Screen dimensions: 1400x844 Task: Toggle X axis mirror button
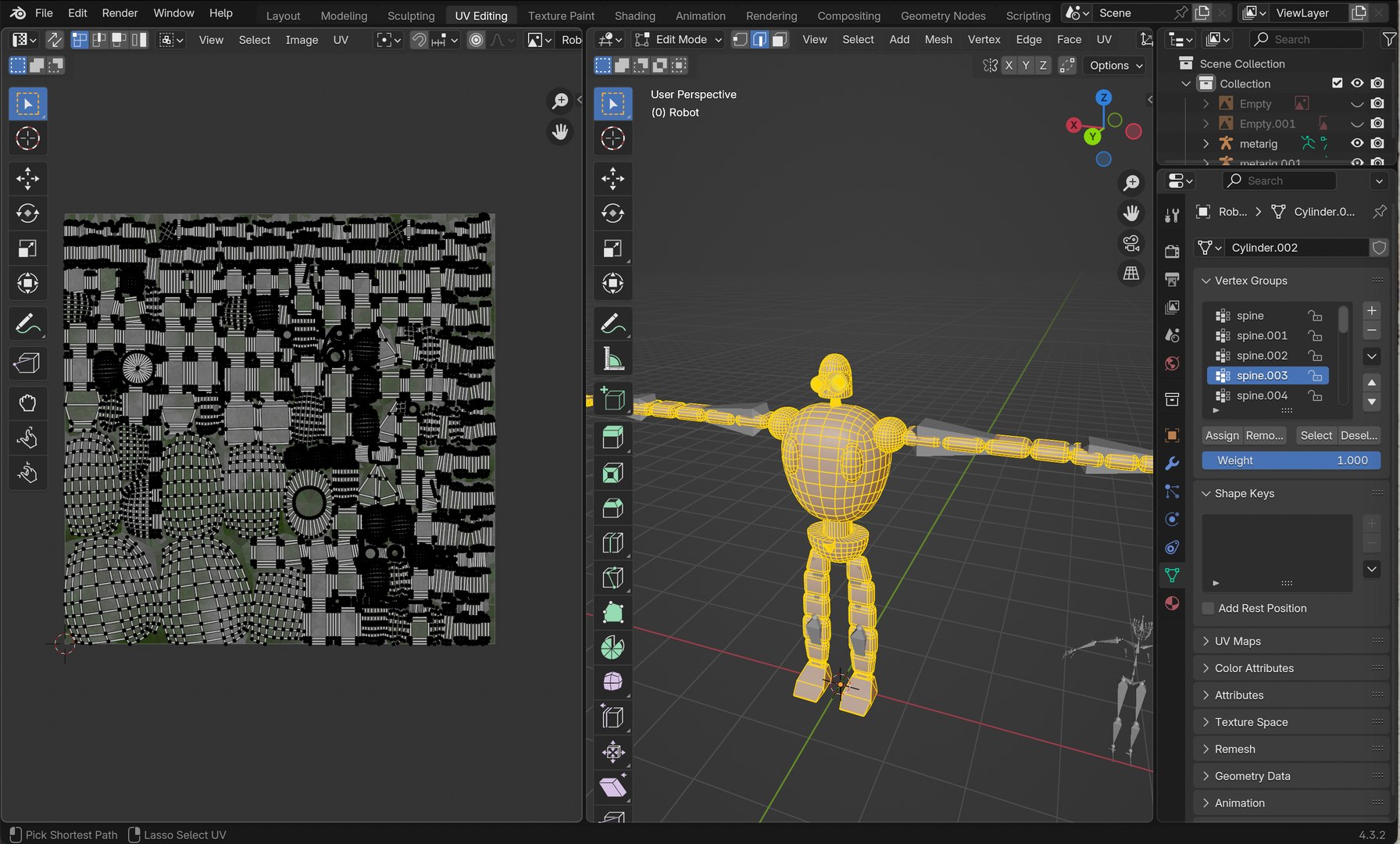1009,66
